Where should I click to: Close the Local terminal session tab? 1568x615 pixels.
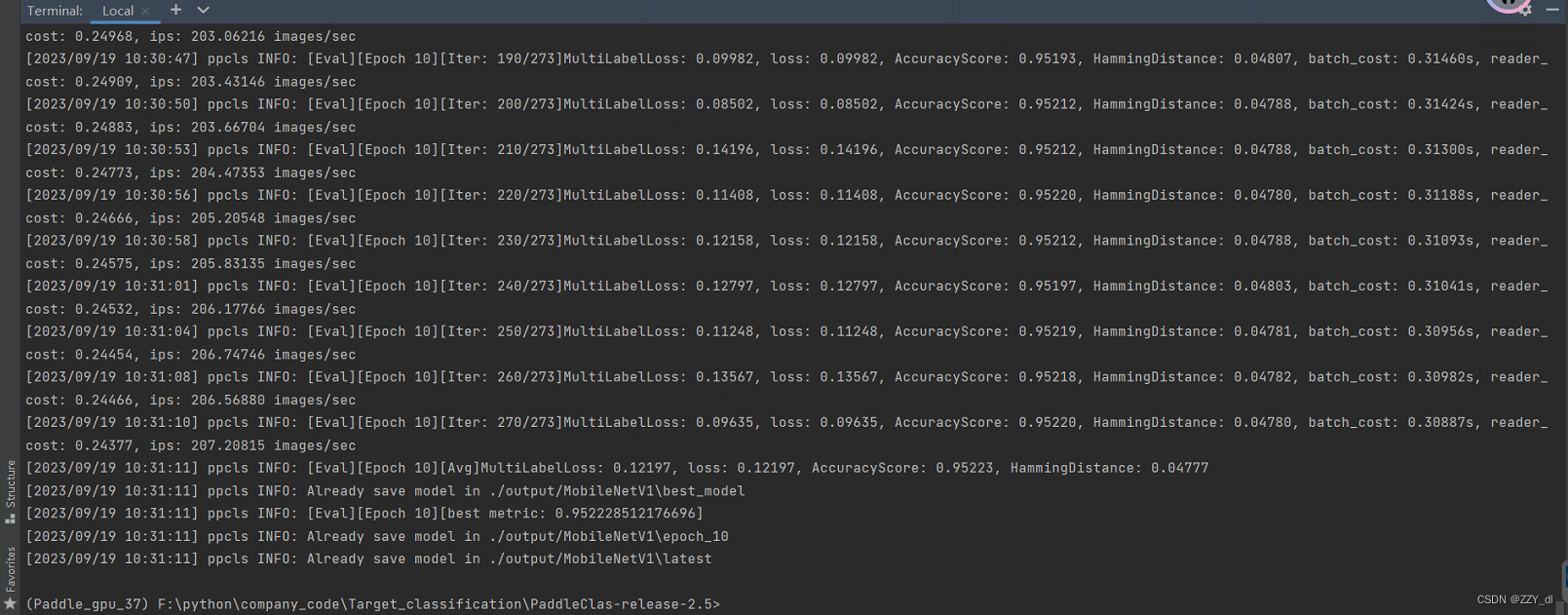click(x=146, y=11)
